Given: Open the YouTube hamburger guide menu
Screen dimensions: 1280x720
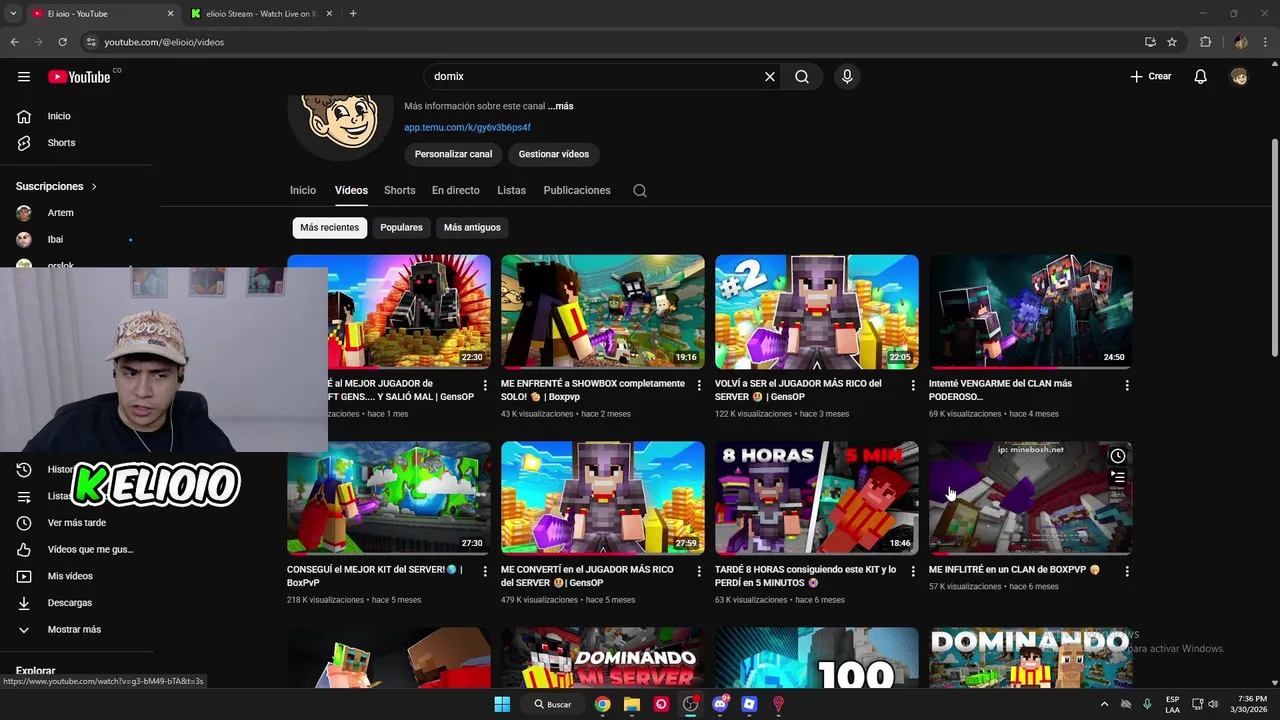Looking at the screenshot, I should tap(24, 76).
